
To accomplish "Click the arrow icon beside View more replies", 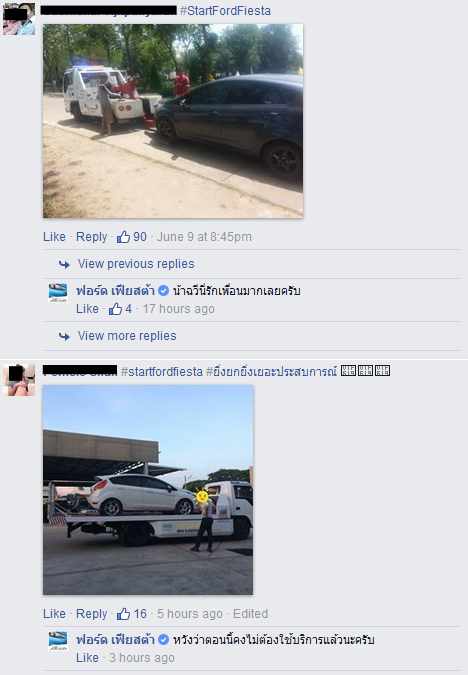I will coord(64,336).
